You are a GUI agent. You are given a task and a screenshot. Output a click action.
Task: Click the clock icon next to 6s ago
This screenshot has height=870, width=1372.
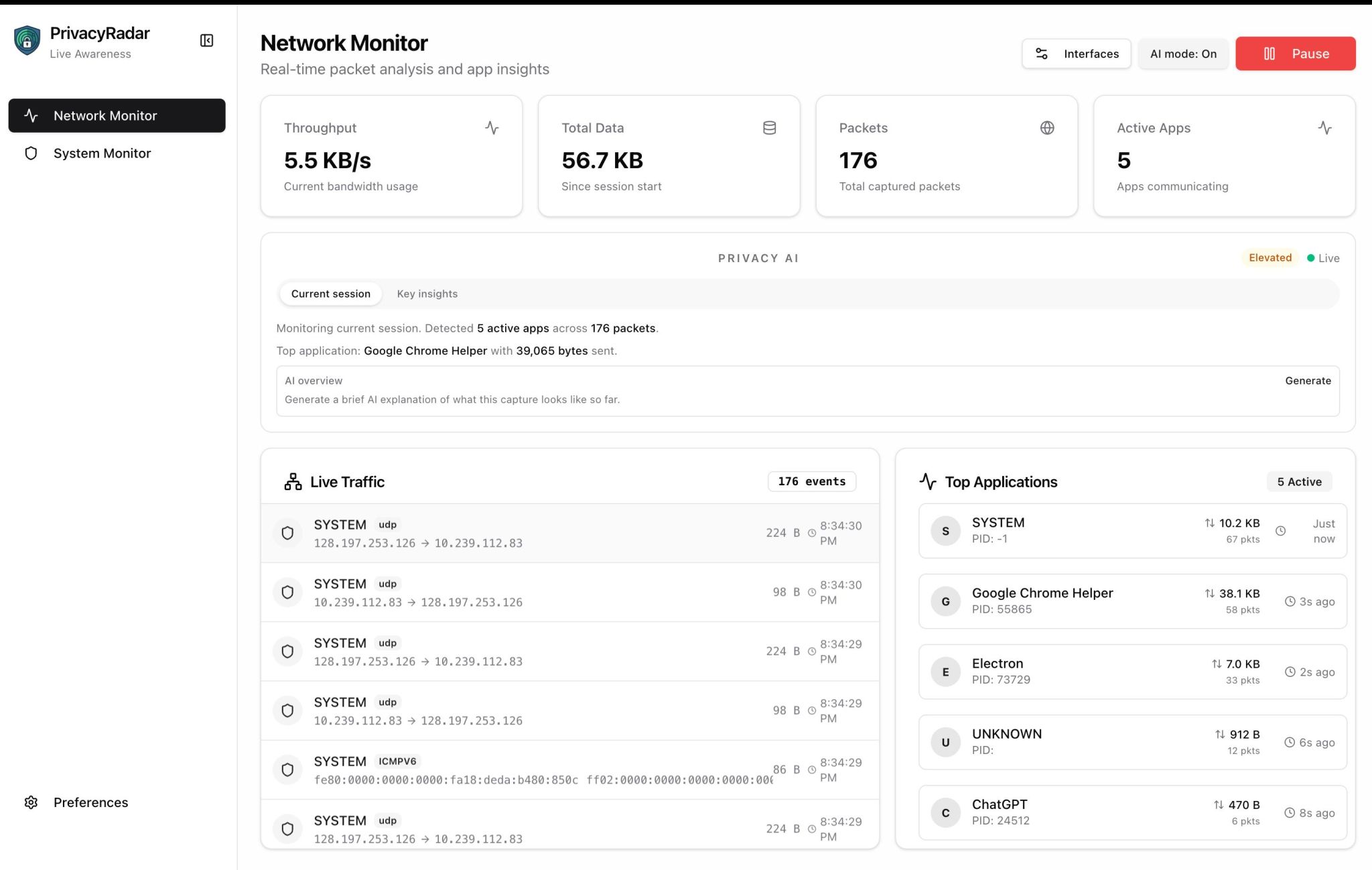pyautogui.click(x=1290, y=742)
